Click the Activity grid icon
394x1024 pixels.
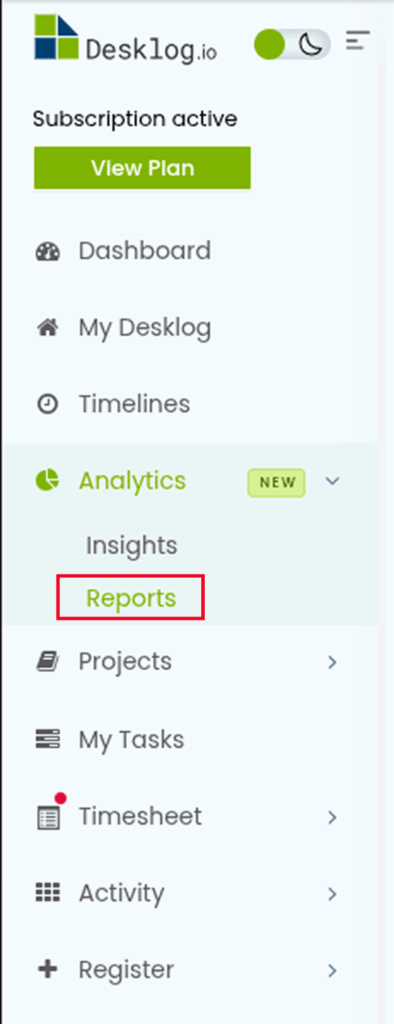47,892
